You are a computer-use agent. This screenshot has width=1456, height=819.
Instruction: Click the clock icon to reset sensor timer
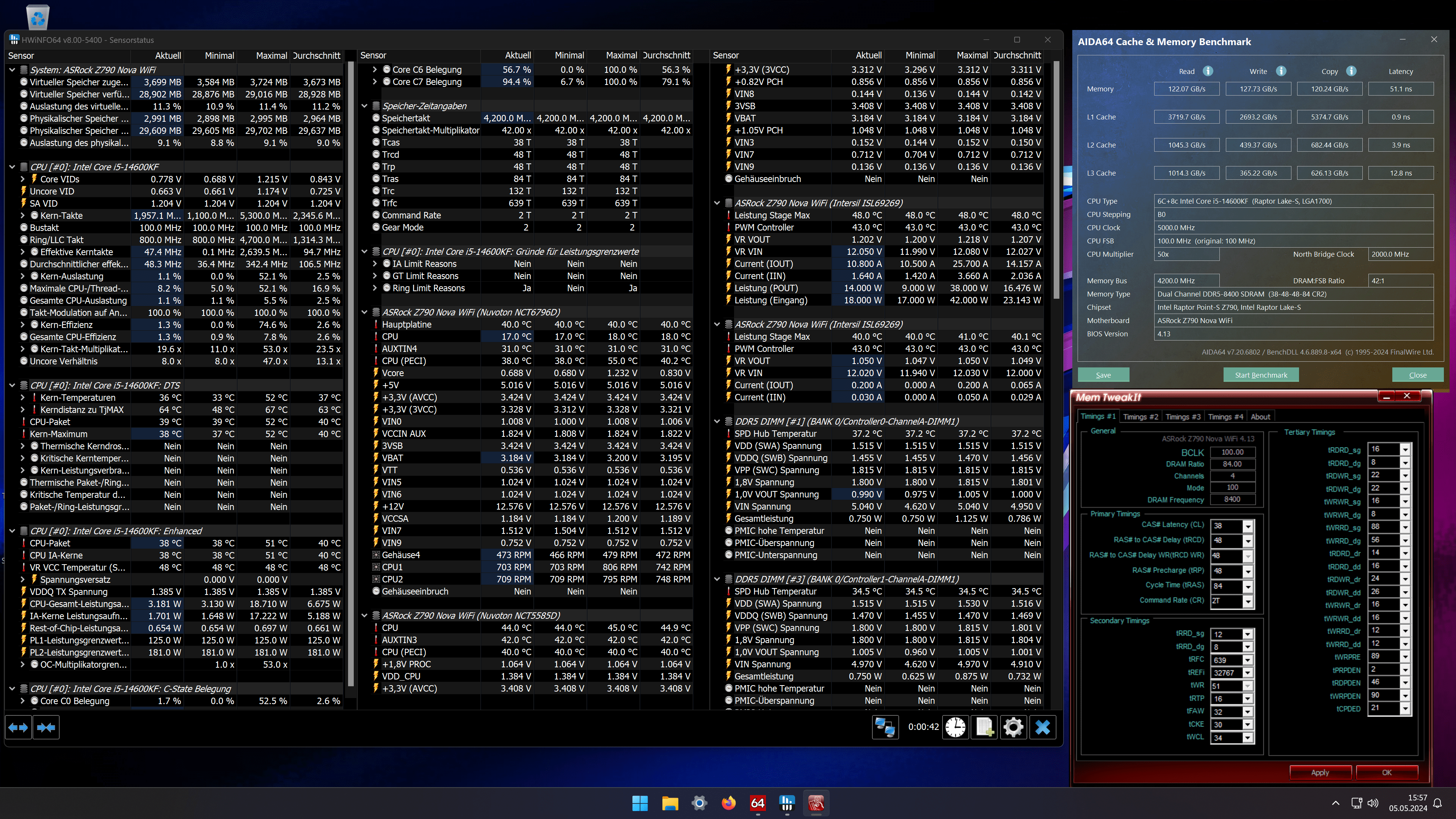tap(955, 727)
